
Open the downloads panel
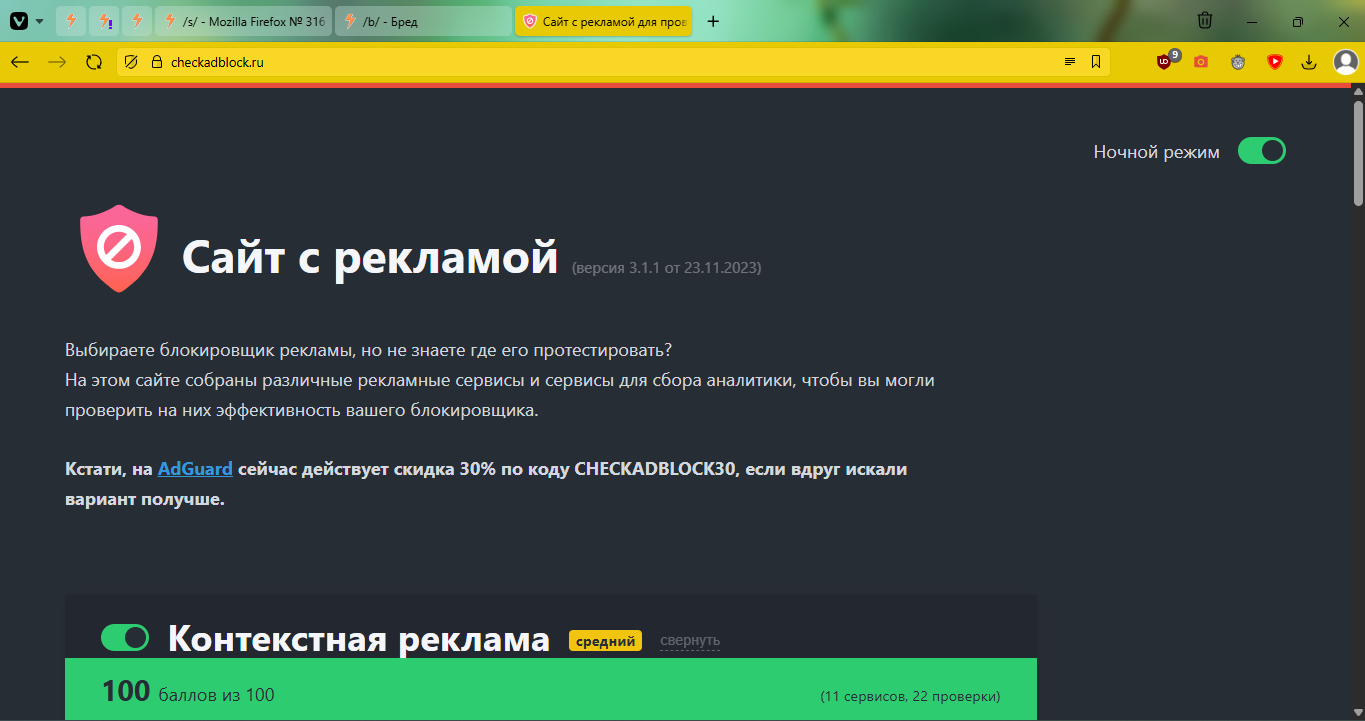tap(1309, 62)
